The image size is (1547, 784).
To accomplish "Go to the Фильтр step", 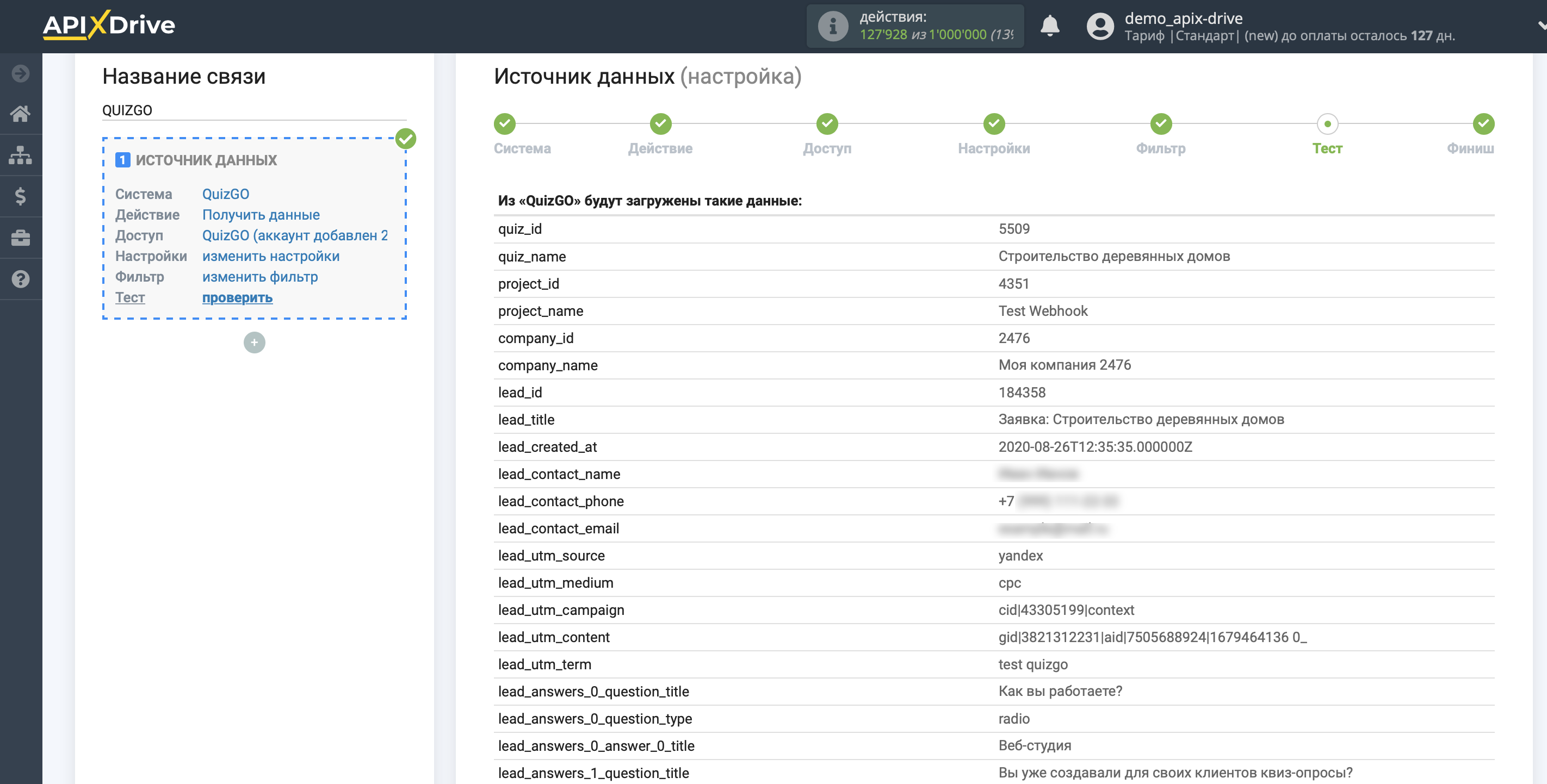I will coord(1160,125).
